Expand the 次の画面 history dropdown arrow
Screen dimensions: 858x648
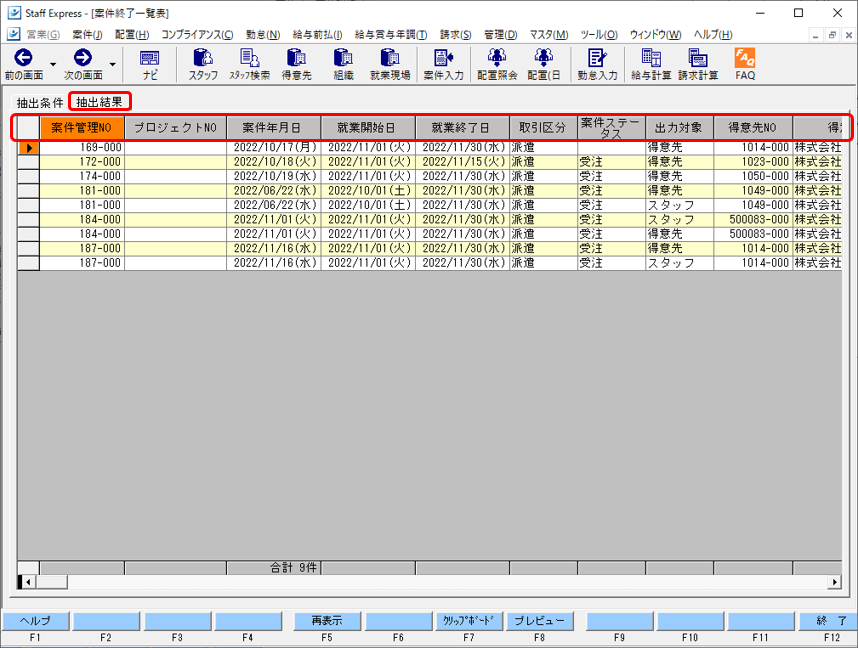click(112, 64)
